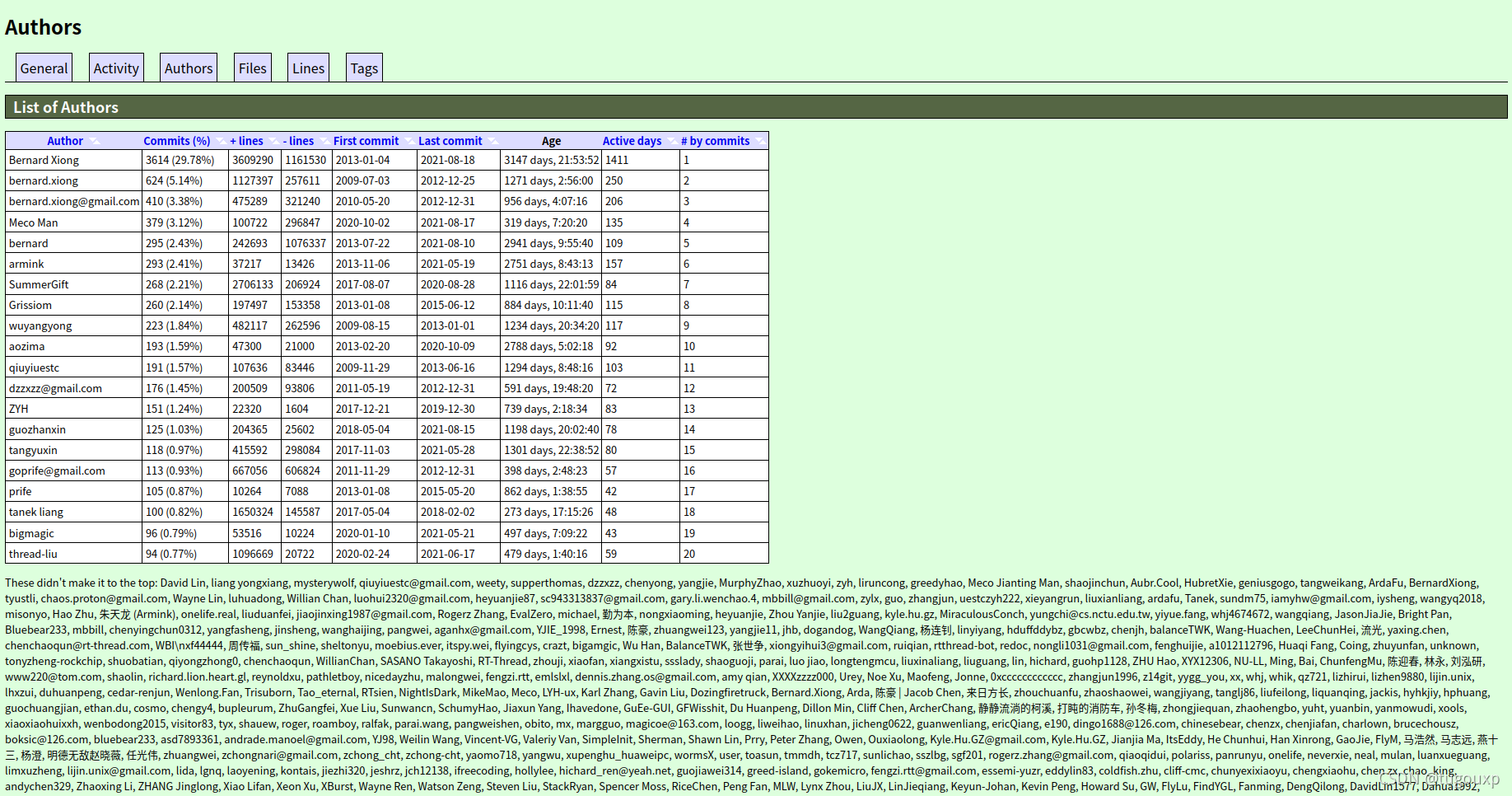Screen dimensions: 1512x796
Task: Select the Authors tab
Action: pos(189,68)
